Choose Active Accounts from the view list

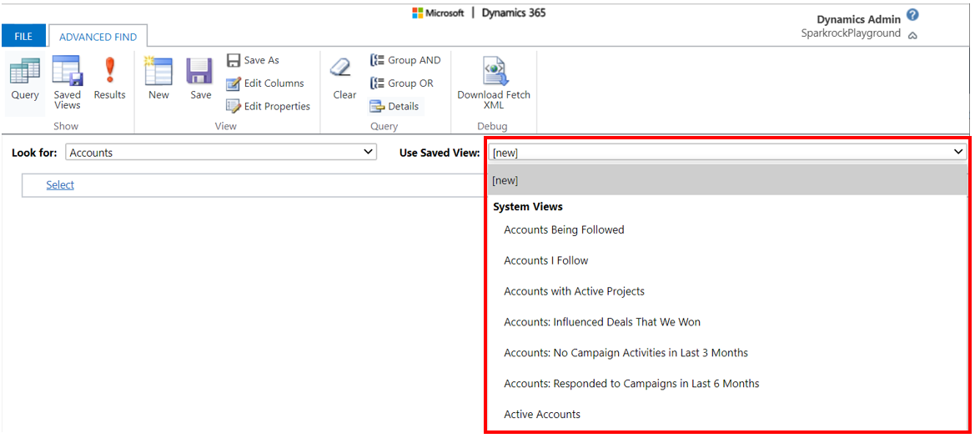click(542, 414)
